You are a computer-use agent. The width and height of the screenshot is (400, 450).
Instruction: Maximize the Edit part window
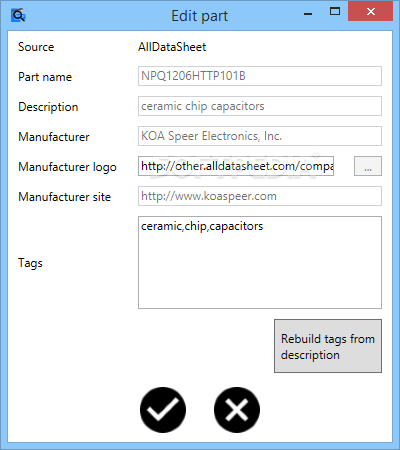[335, 12]
